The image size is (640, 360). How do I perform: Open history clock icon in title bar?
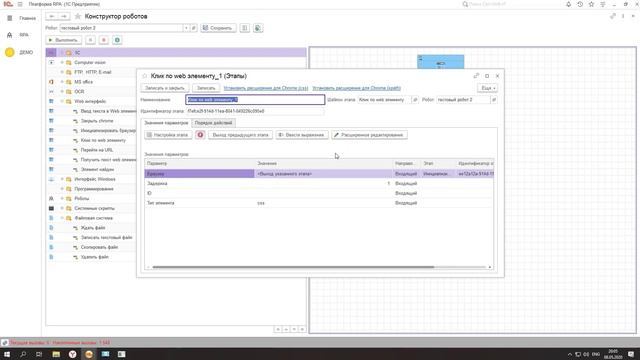point(580,4)
